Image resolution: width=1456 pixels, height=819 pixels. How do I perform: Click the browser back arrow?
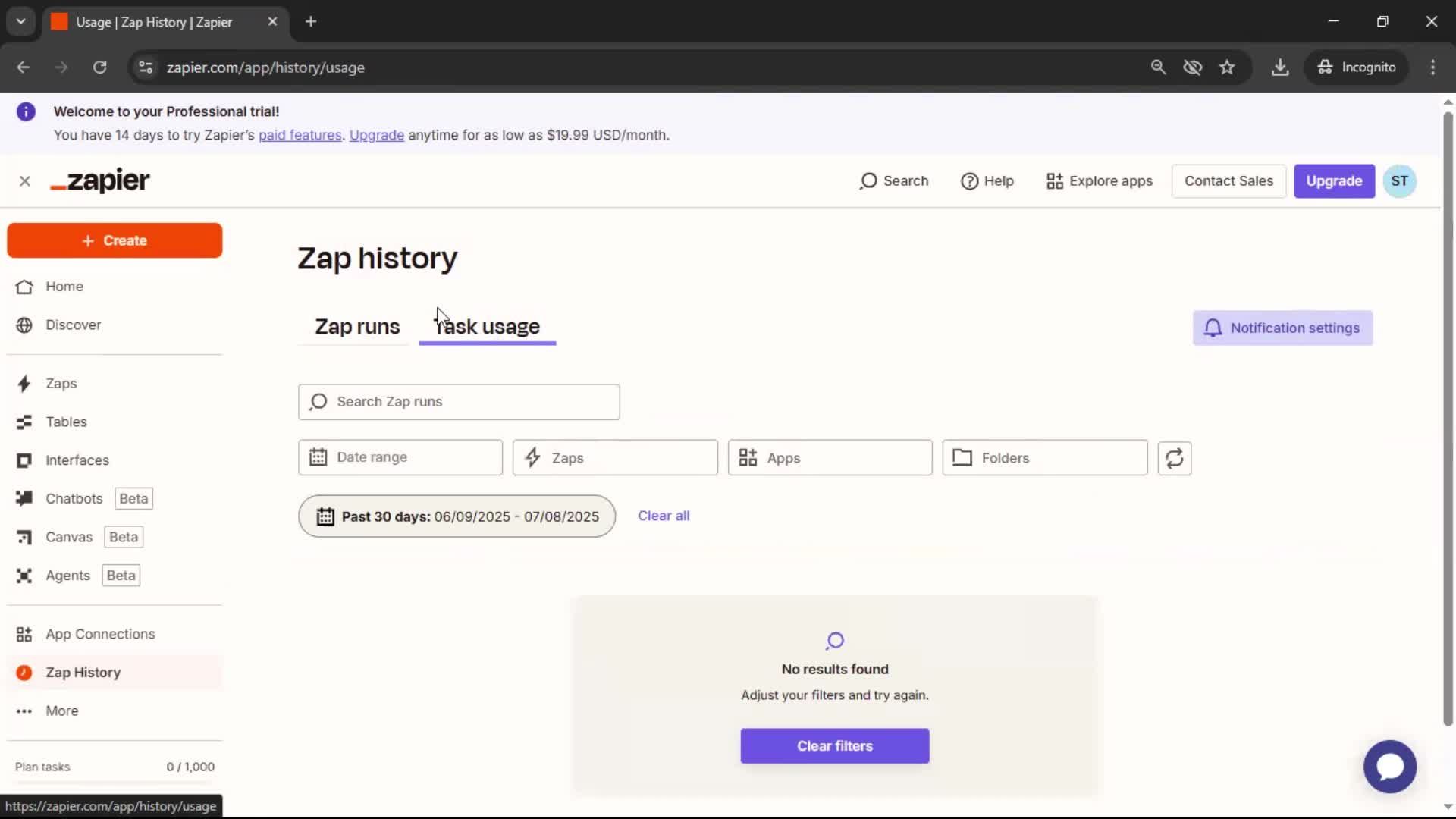click(24, 67)
